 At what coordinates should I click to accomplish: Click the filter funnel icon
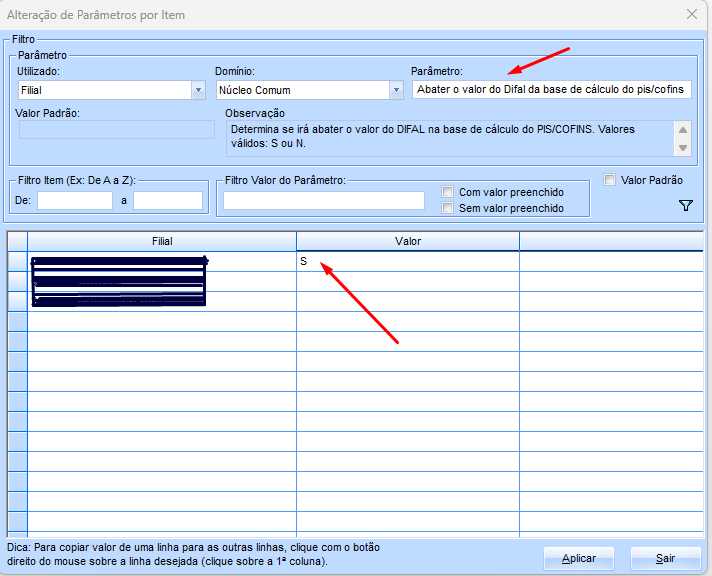point(685,205)
